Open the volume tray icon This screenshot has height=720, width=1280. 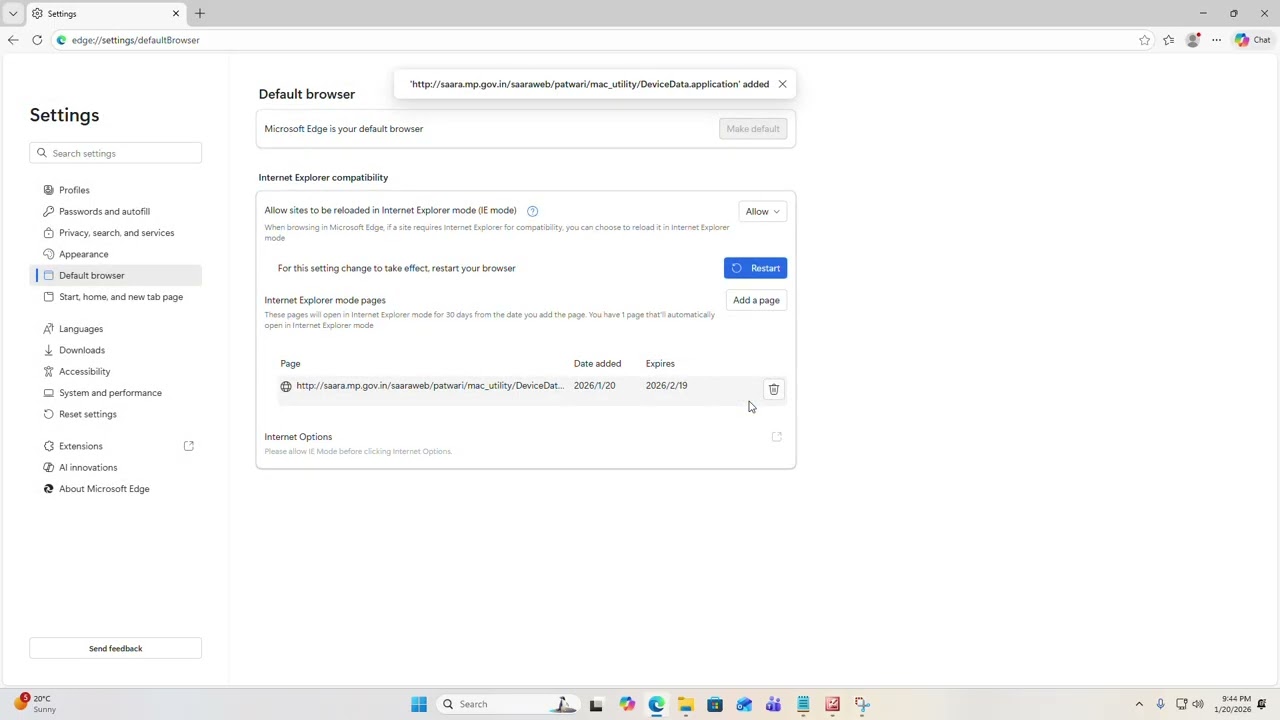tap(1198, 704)
